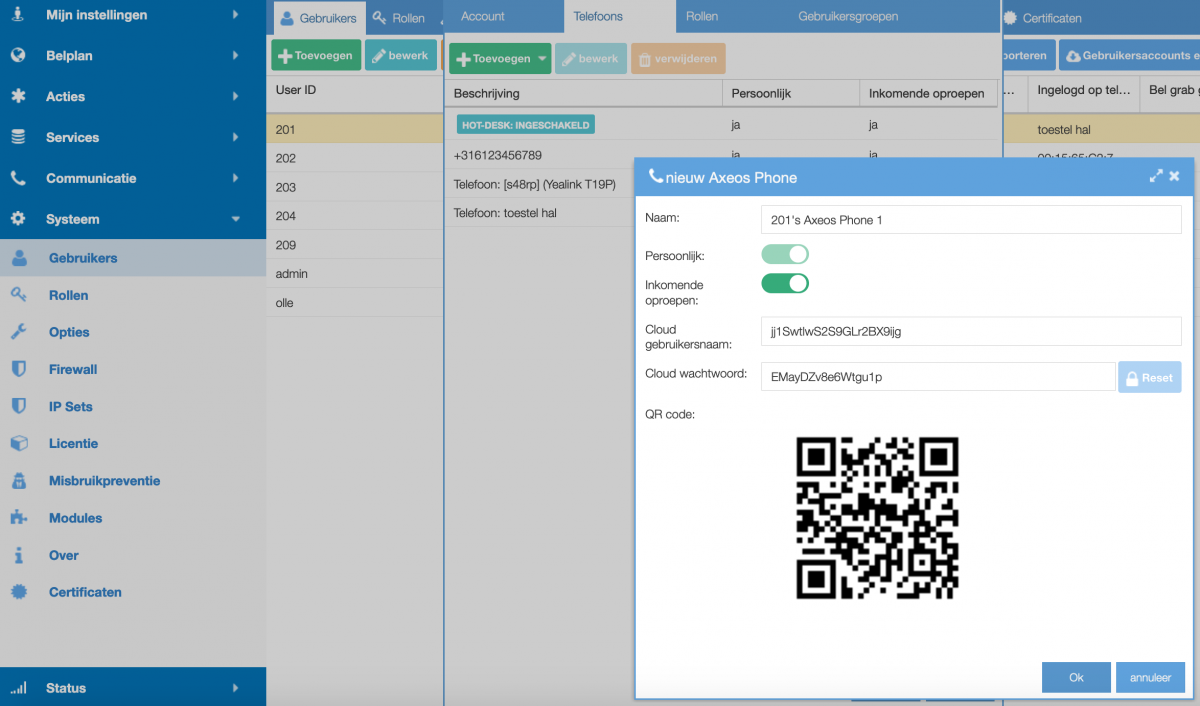Switch to the Account tab
This screenshot has height=706, width=1200.
coord(483,17)
